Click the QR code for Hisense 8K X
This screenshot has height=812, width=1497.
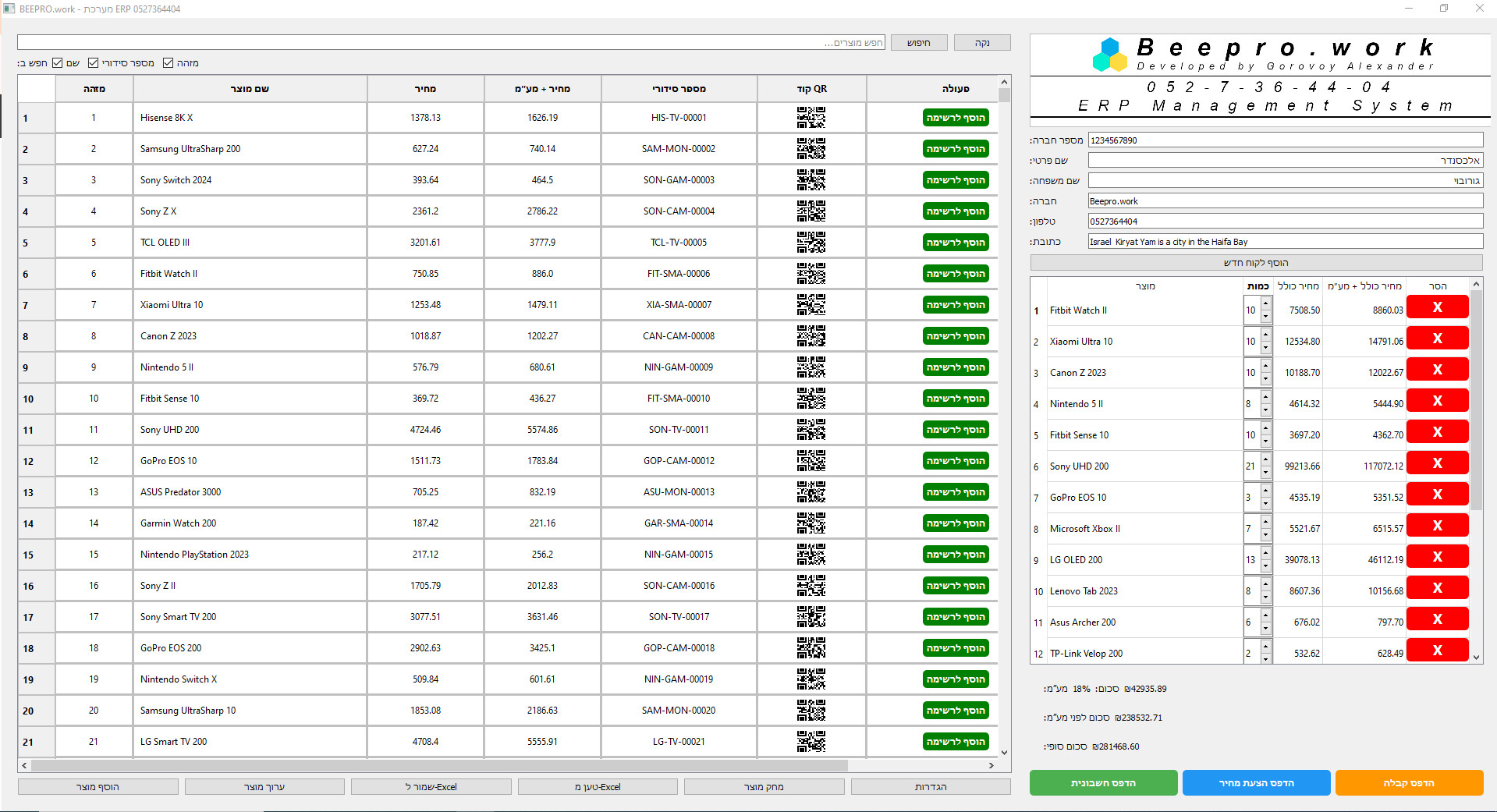(x=811, y=118)
